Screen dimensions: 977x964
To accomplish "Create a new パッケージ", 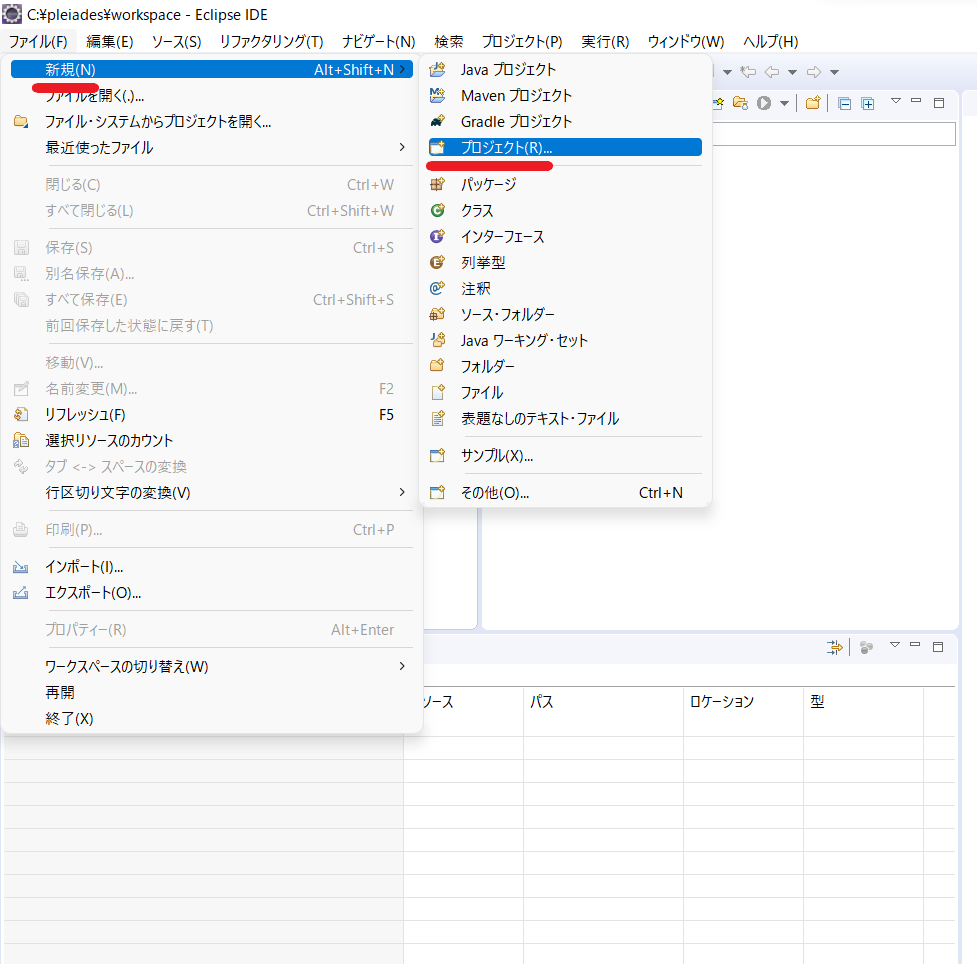I will point(565,184).
